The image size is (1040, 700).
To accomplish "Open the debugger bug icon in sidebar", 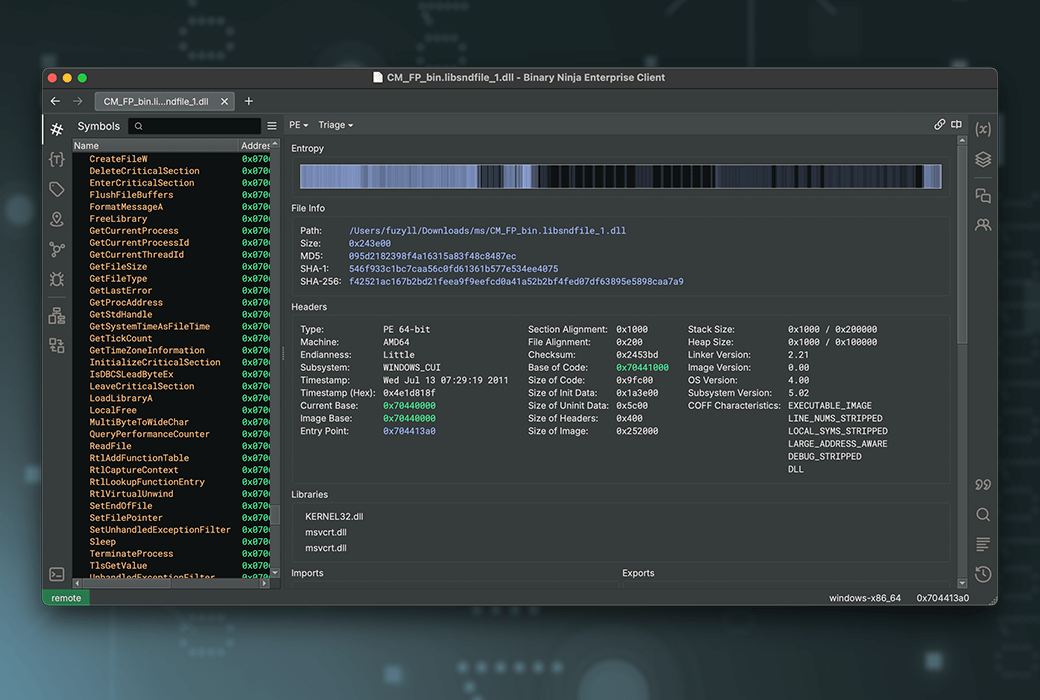I will (x=57, y=279).
